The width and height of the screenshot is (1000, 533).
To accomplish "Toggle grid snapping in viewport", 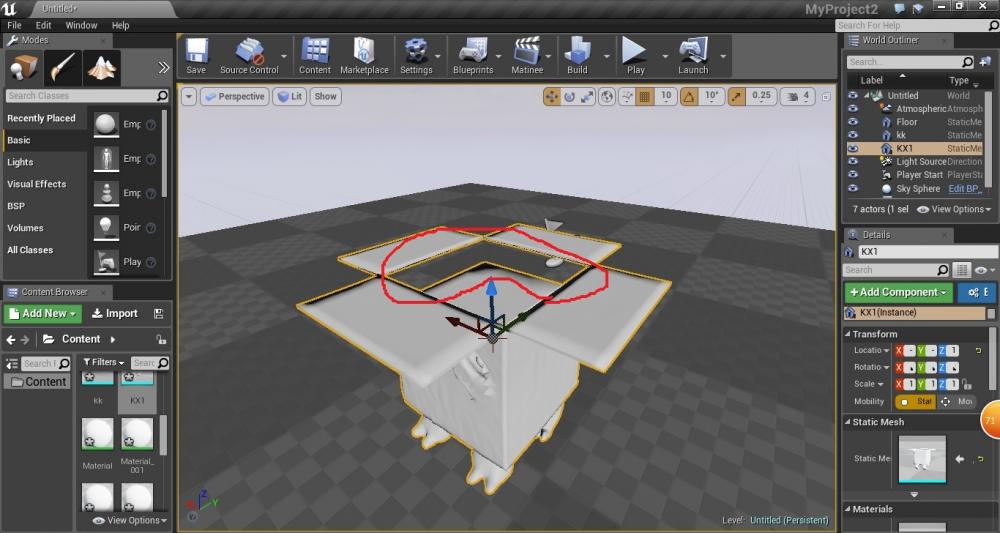I will pyautogui.click(x=645, y=97).
